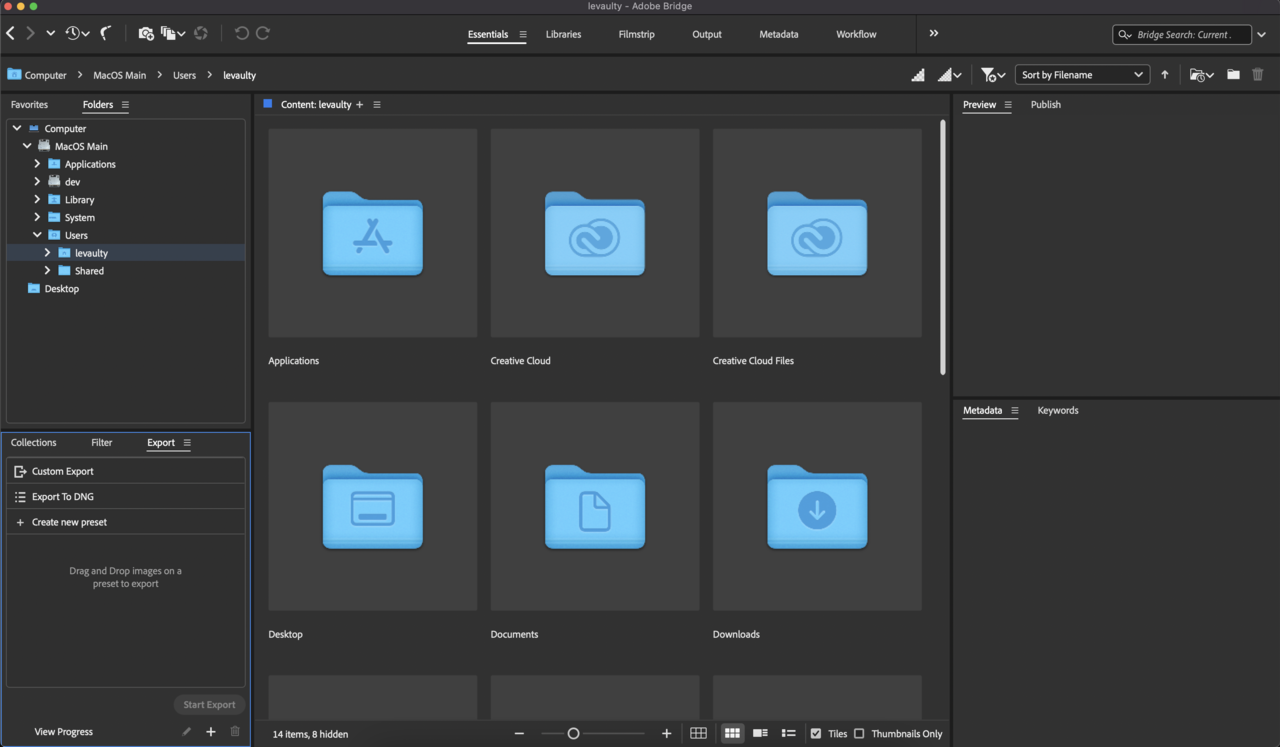Collapse the Users folder tree node
Viewport: 1280px width, 747px height.
pyautogui.click(x=37, y=235)
